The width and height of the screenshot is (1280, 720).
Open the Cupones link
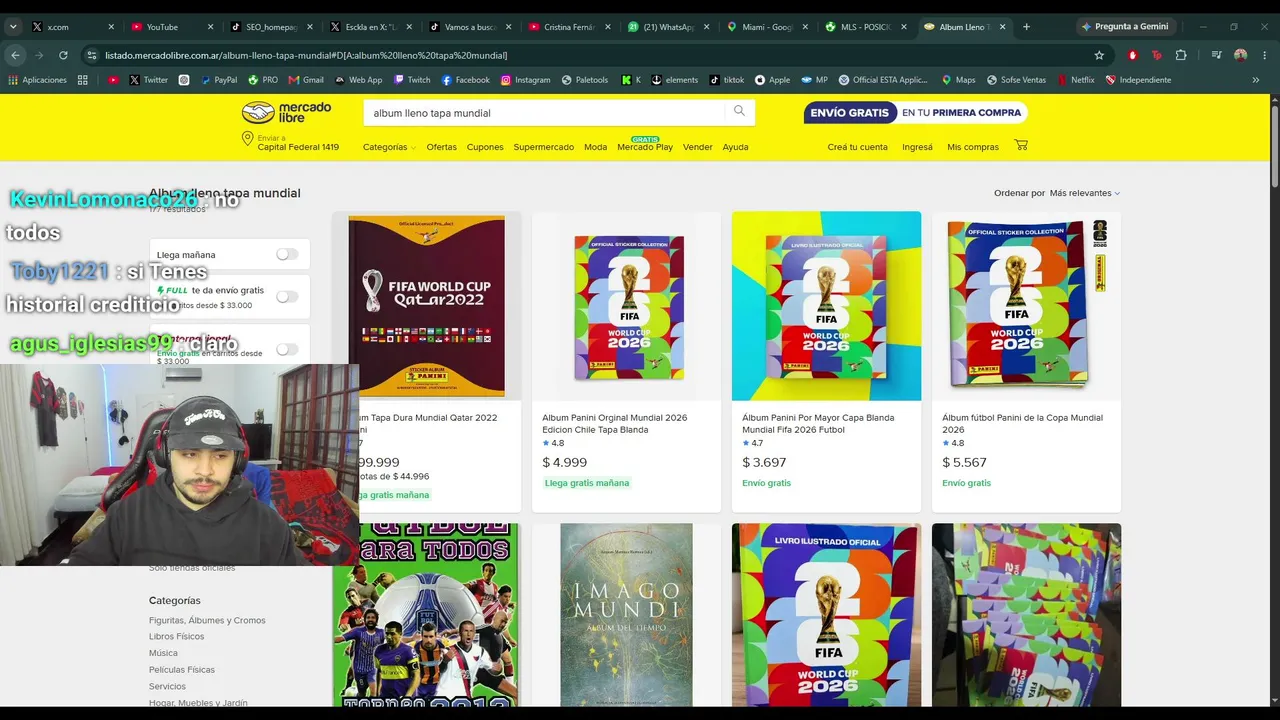click(485, 147)
